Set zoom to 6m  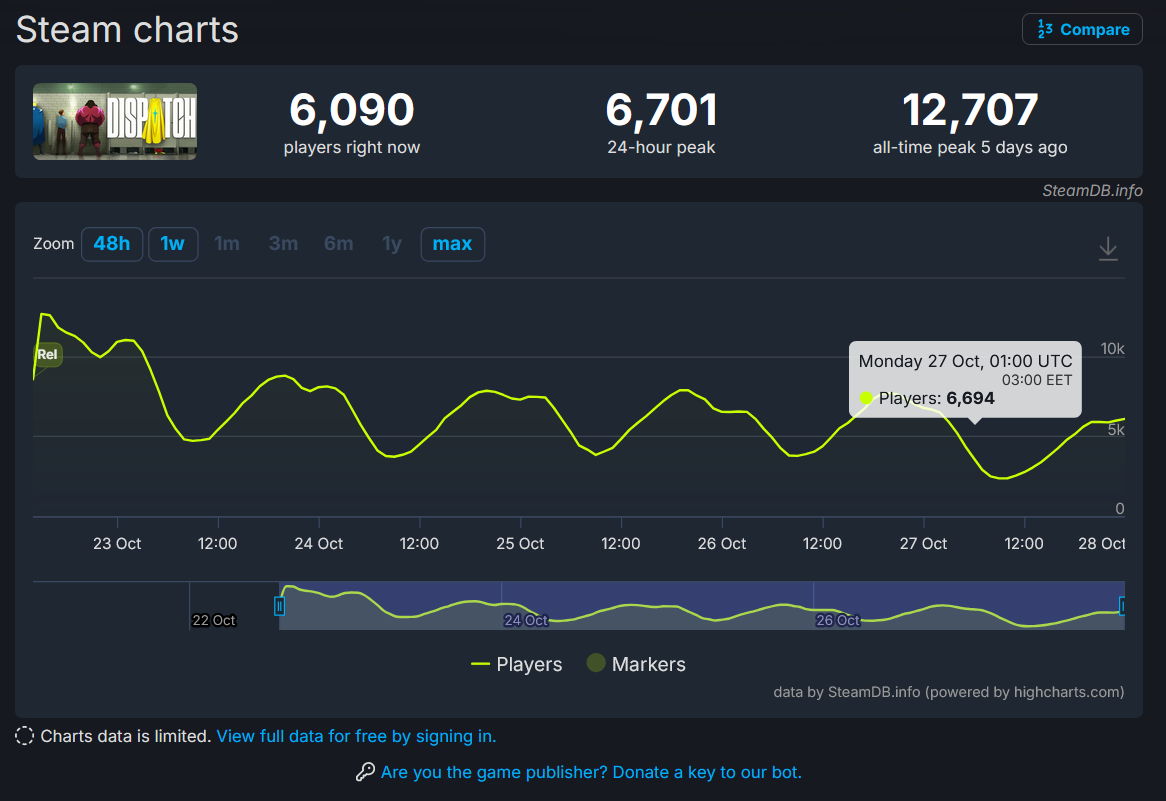point(338,244)
